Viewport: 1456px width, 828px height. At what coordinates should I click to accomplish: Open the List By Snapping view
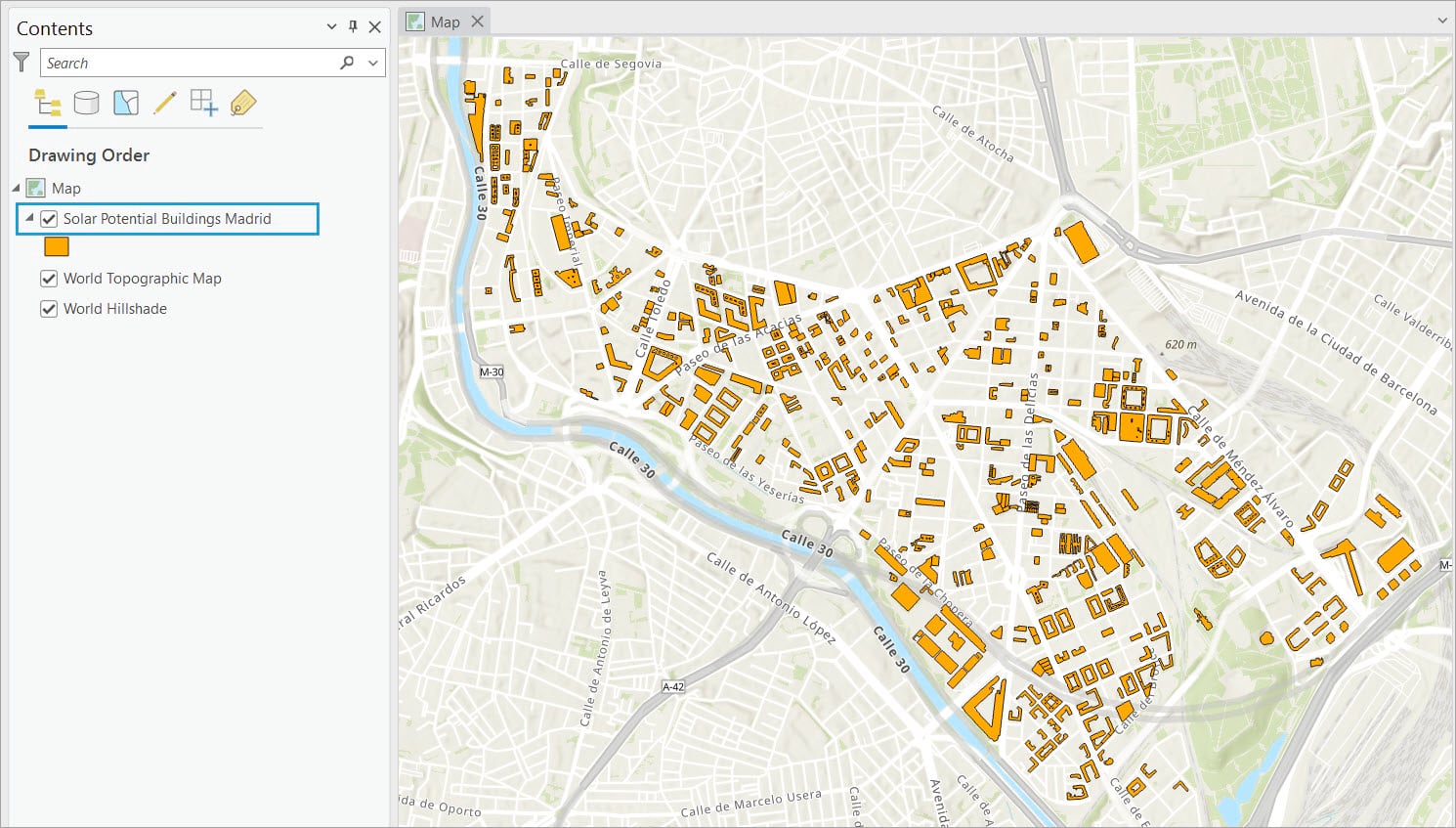click(203, 103)
